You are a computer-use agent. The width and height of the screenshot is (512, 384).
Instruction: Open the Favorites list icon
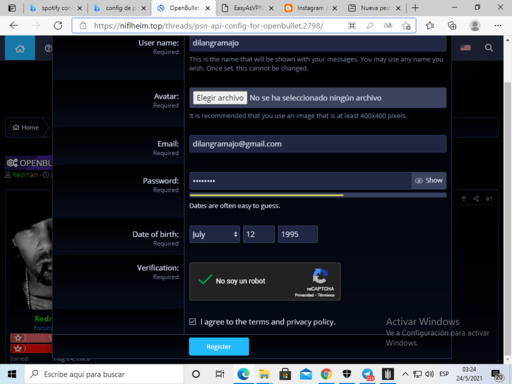pos(430,25)
